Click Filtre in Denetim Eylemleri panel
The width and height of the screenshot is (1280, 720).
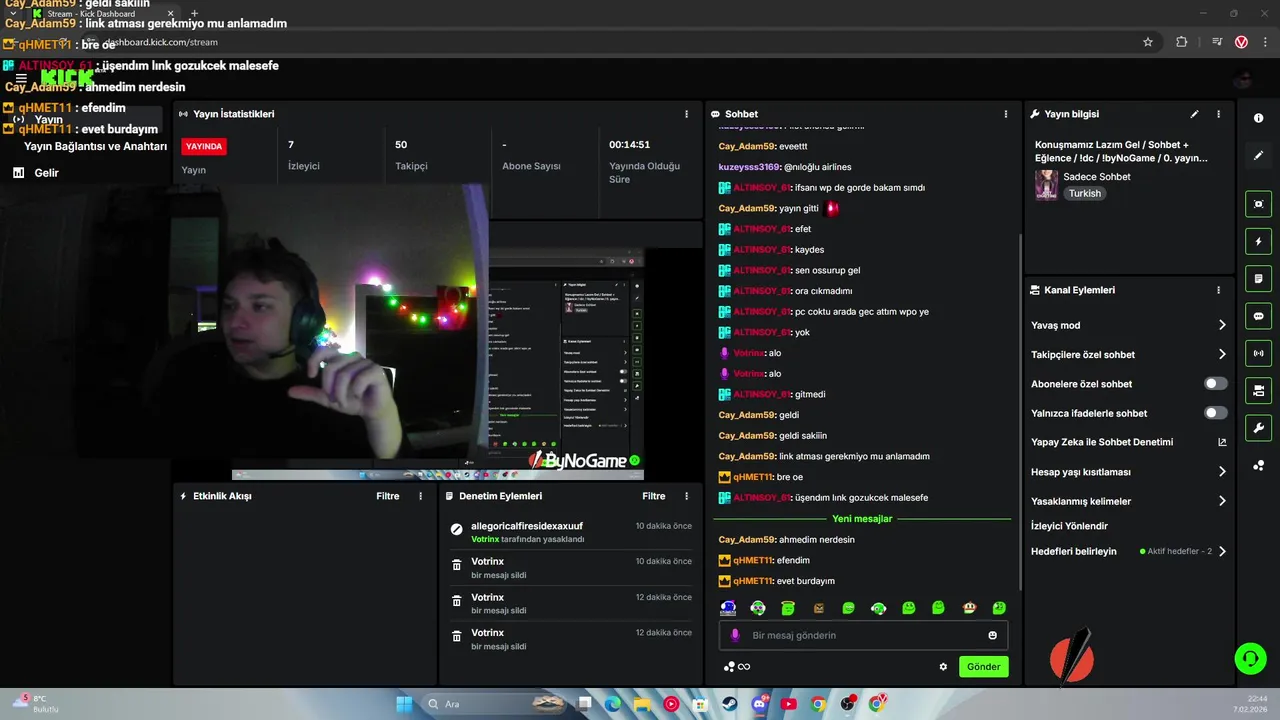pos(654,496)
